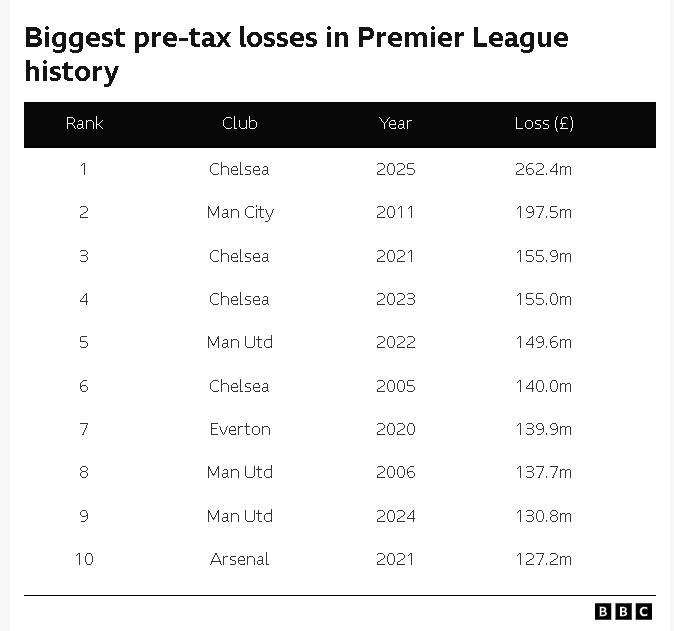The height and width of the screenshot is (631, 674).
Task: Click the Everton club name
Action: click(x=239, y=429)
